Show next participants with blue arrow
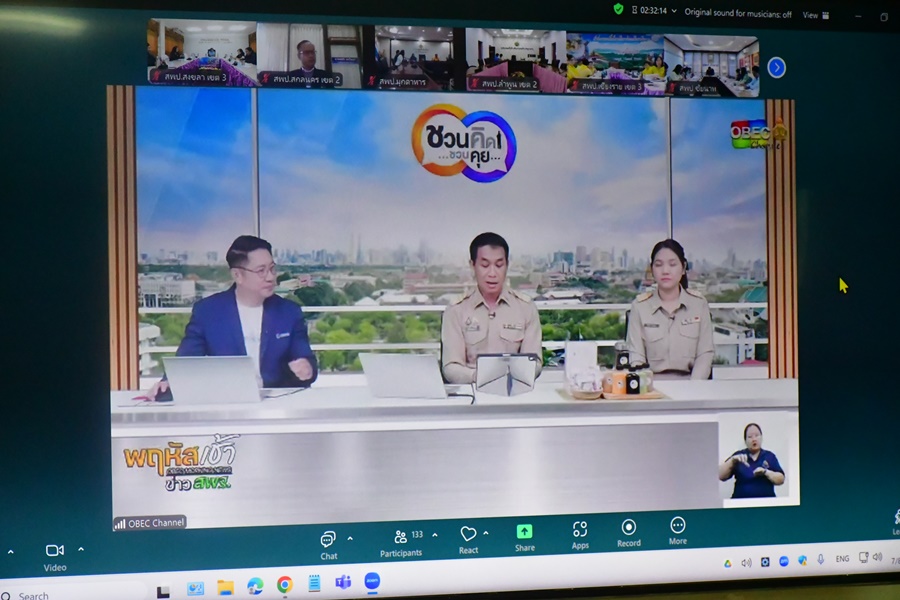The width and height of the screenshot is (900, 600). pos(776,67)
